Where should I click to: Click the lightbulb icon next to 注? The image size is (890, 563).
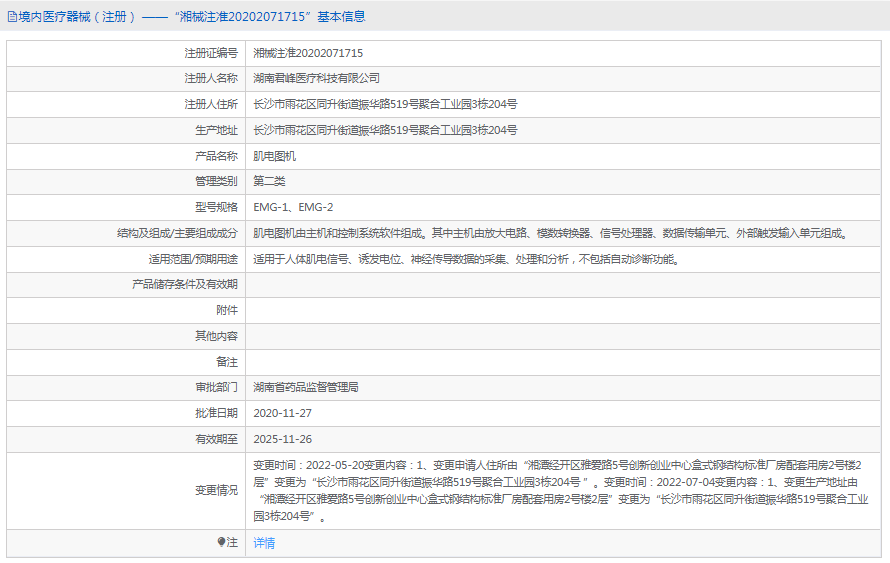click(221, 542)
